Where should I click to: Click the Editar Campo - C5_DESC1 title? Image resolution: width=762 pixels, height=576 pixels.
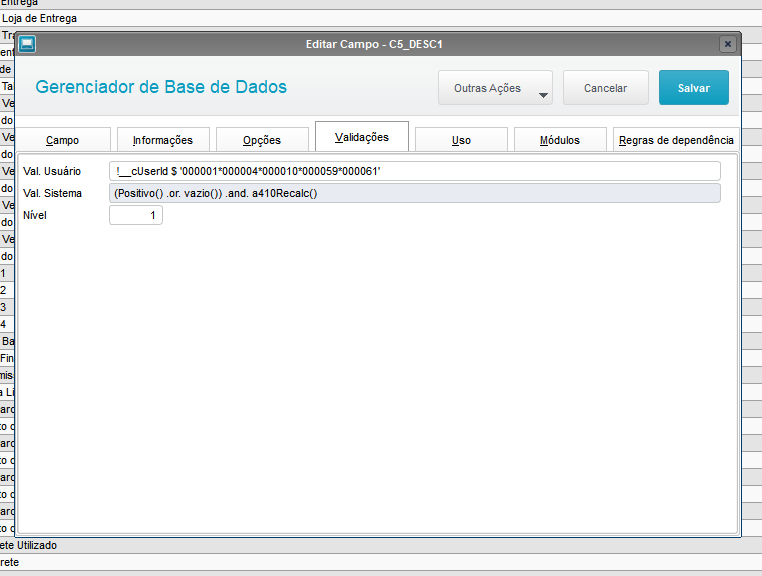click(x=374, y=44)
